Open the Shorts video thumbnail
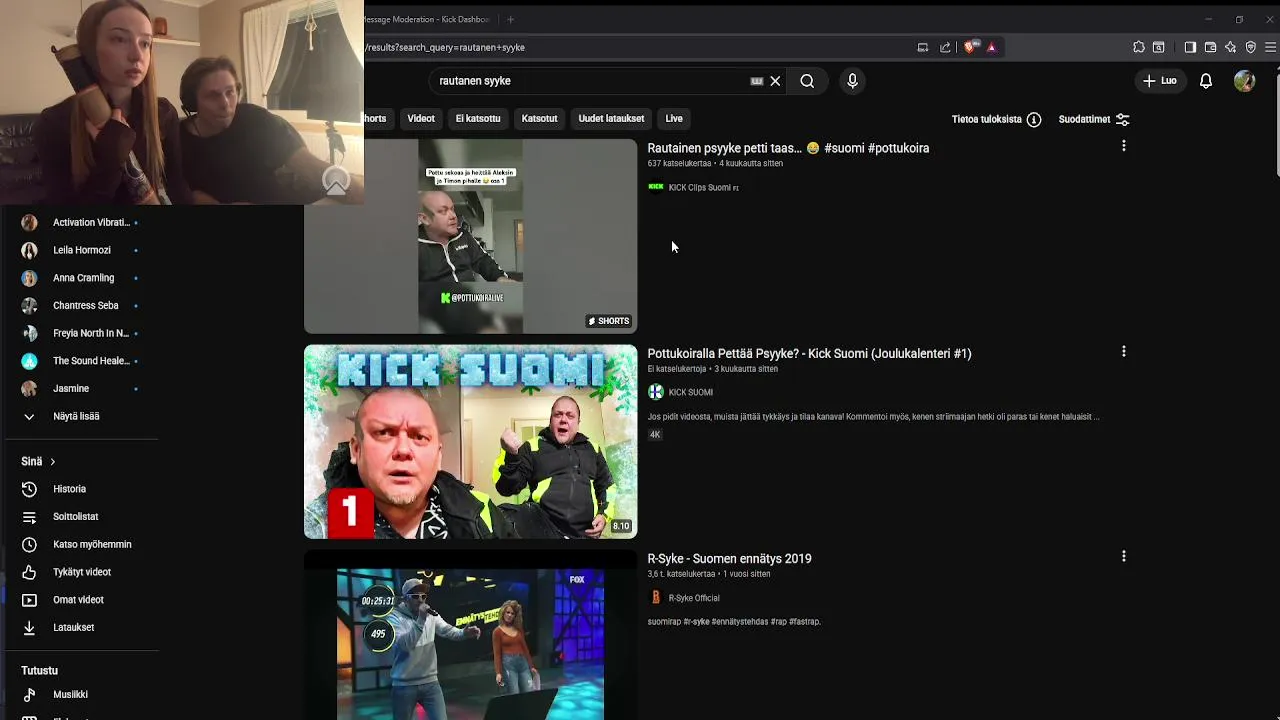Image resolution: width=1280 pixels, height=720 pixels. tap(470, 236)
